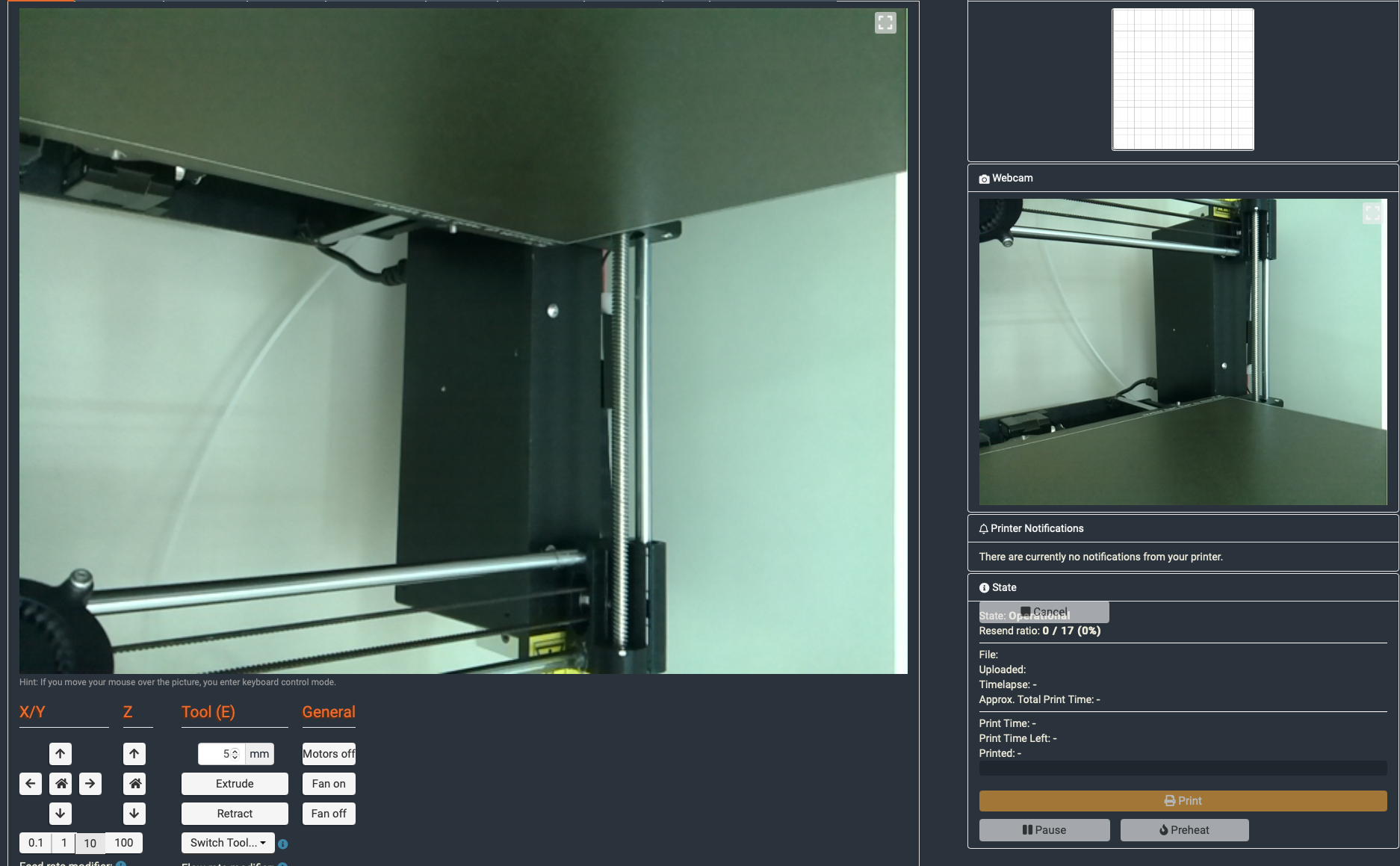Open fullscreen view of main webcam stream
The width and height of the screenshot is (1400, 866).
tap(885, 23)
